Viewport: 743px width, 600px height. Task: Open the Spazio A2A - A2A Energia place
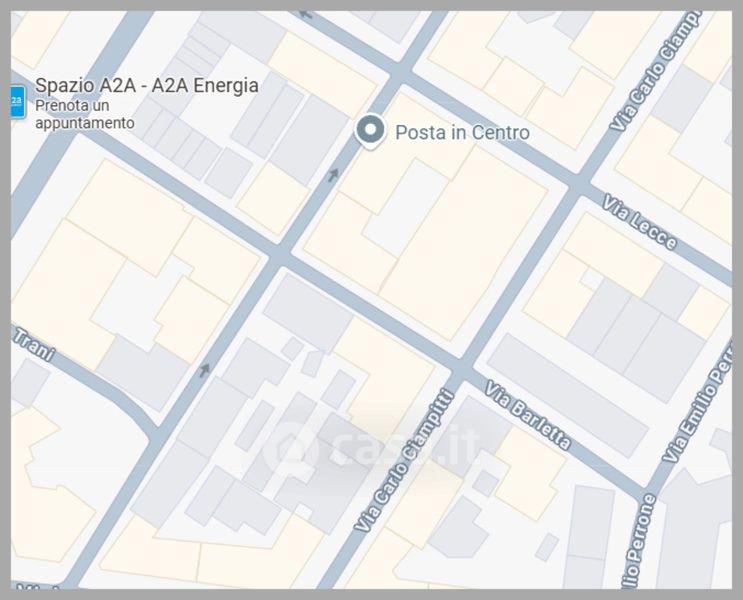coord(147,86)
